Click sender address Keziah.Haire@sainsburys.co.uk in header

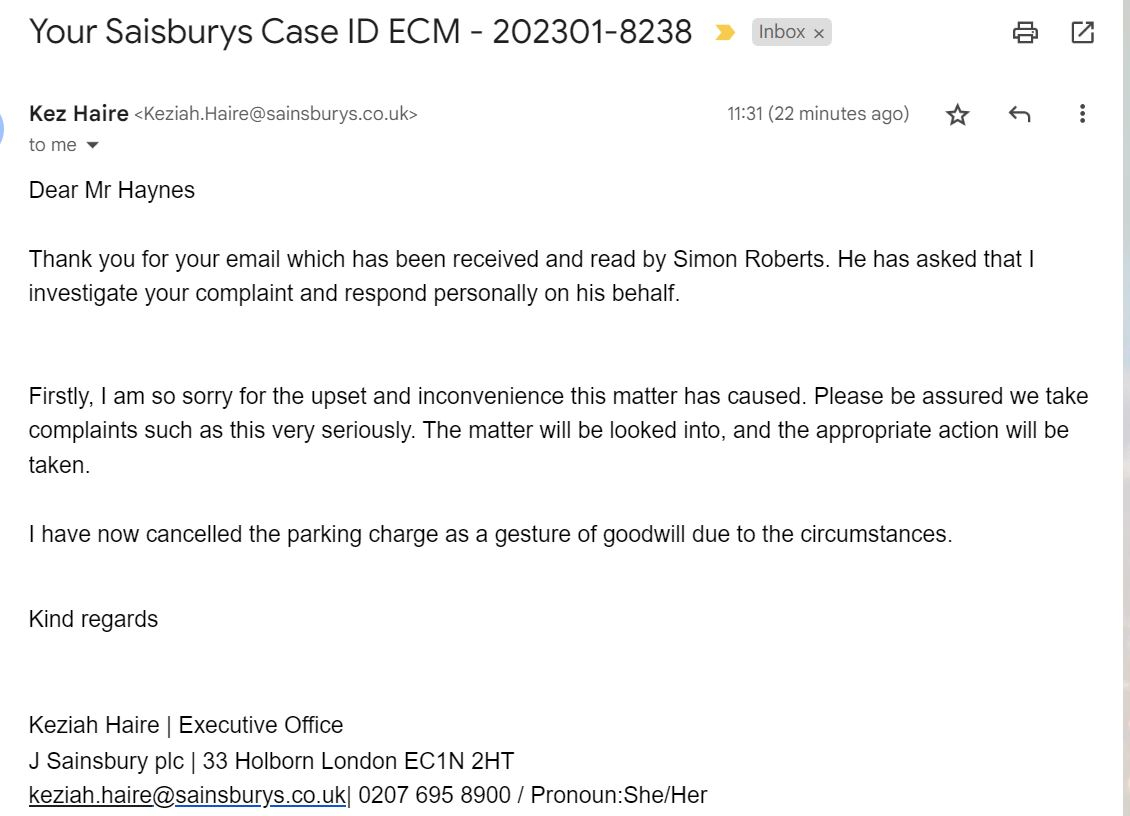pos(276,114)
